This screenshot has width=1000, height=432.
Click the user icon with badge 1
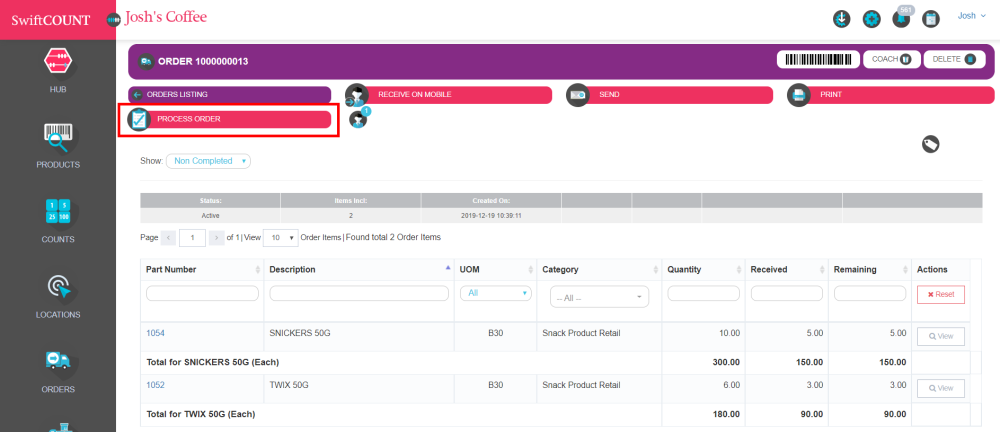(x=358, y=120)
